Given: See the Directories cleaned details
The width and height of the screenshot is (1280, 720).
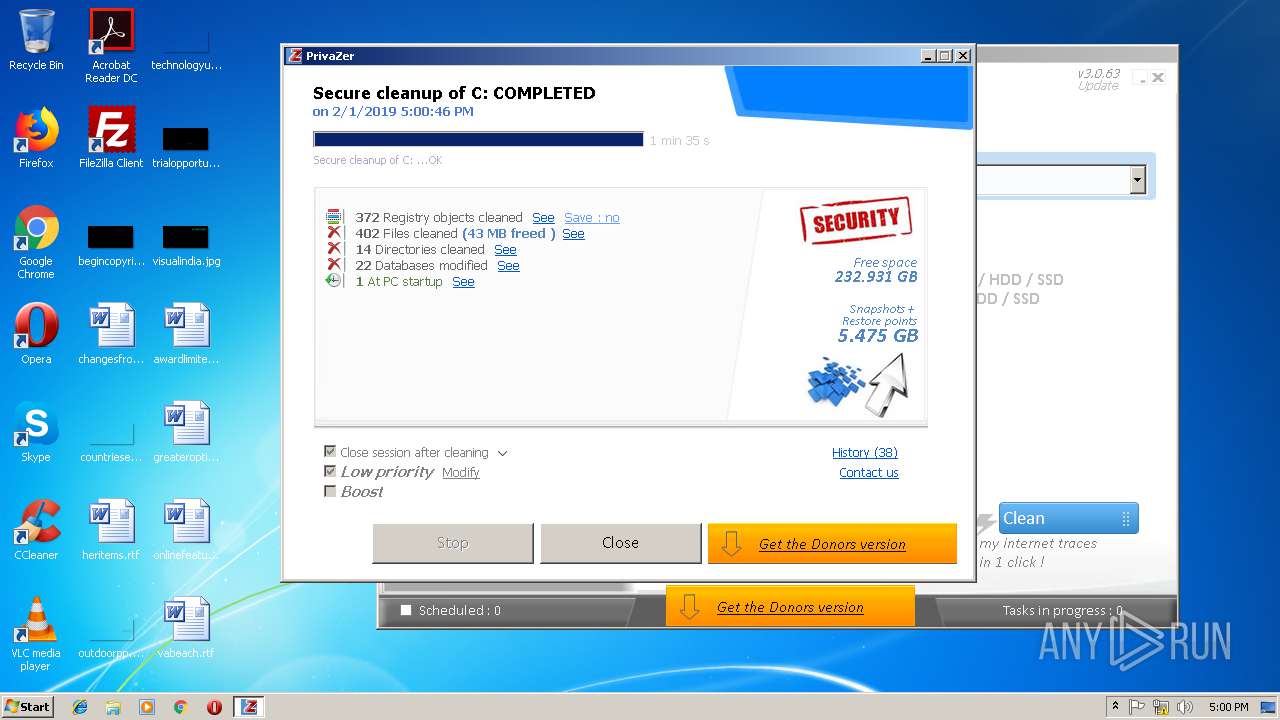Looking at the screenshot, I should (x=505, y=249).
